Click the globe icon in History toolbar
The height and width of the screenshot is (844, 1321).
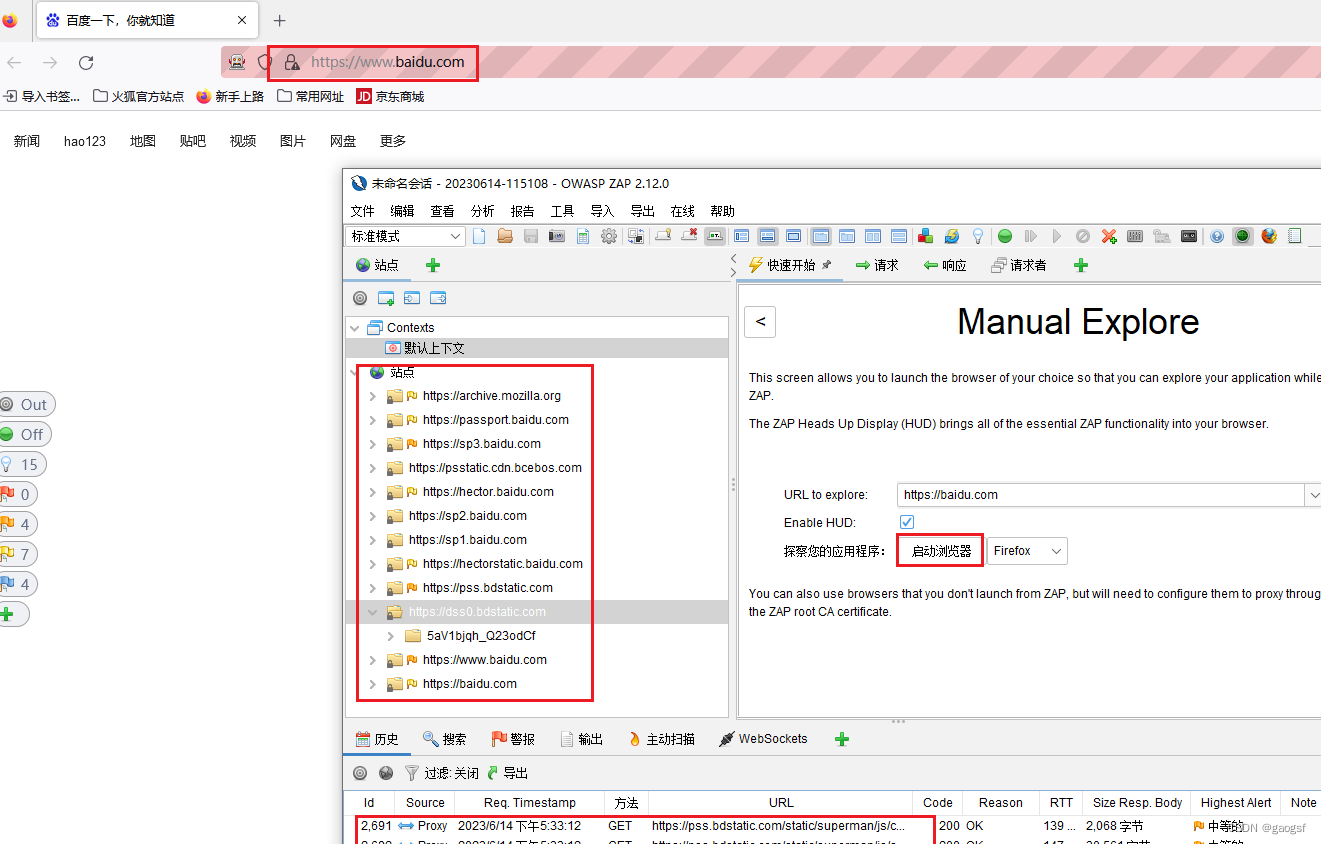386,773
